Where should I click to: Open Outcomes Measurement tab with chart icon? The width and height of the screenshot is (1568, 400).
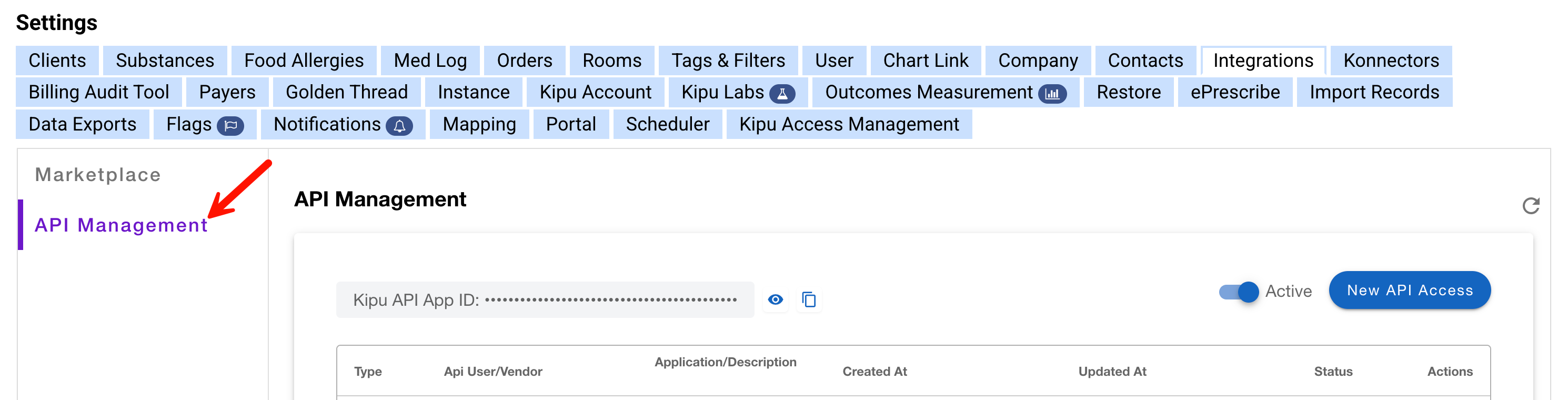tap(944, 93)
